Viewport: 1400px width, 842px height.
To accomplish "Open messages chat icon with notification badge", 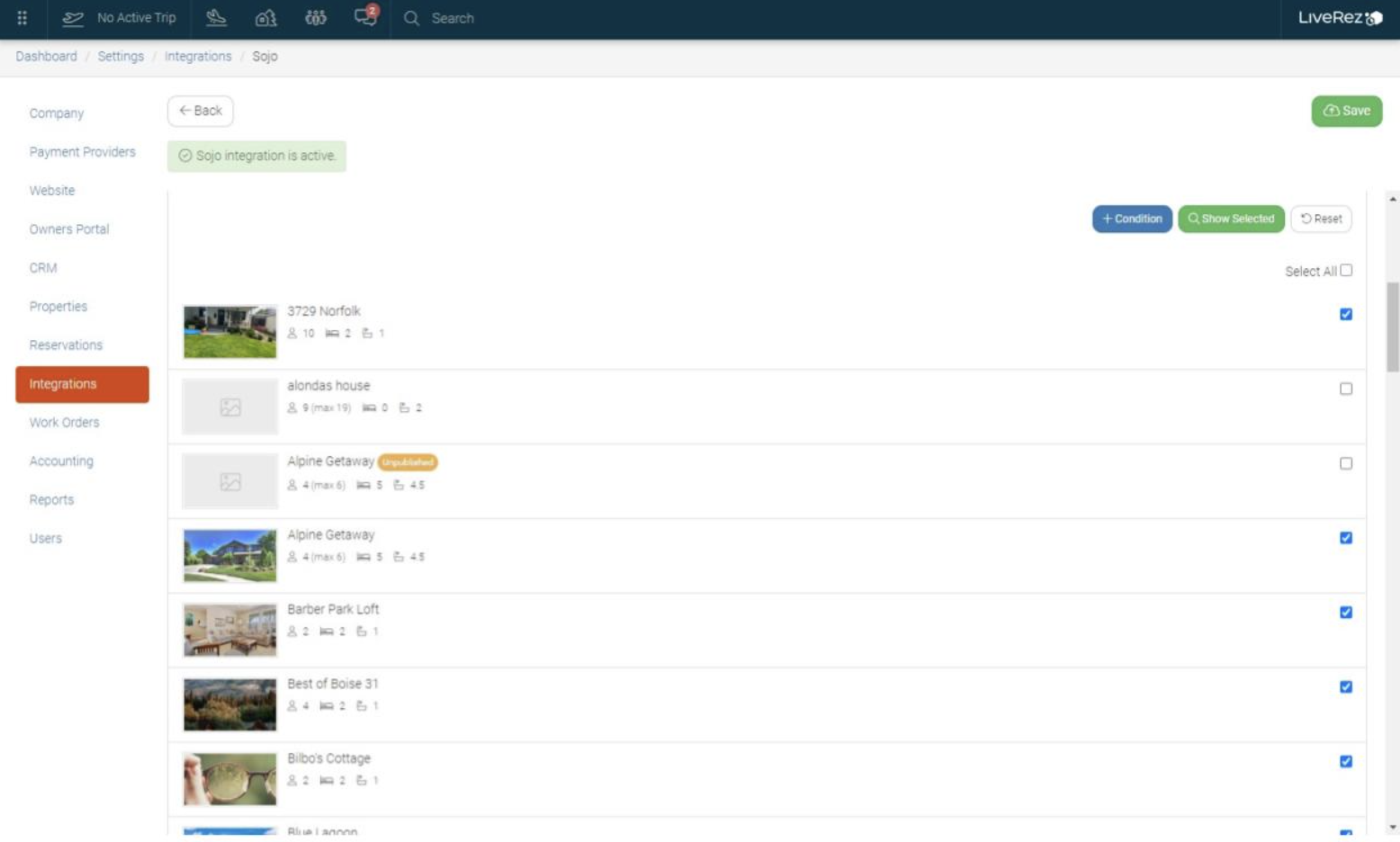I will tap(365, 17).
